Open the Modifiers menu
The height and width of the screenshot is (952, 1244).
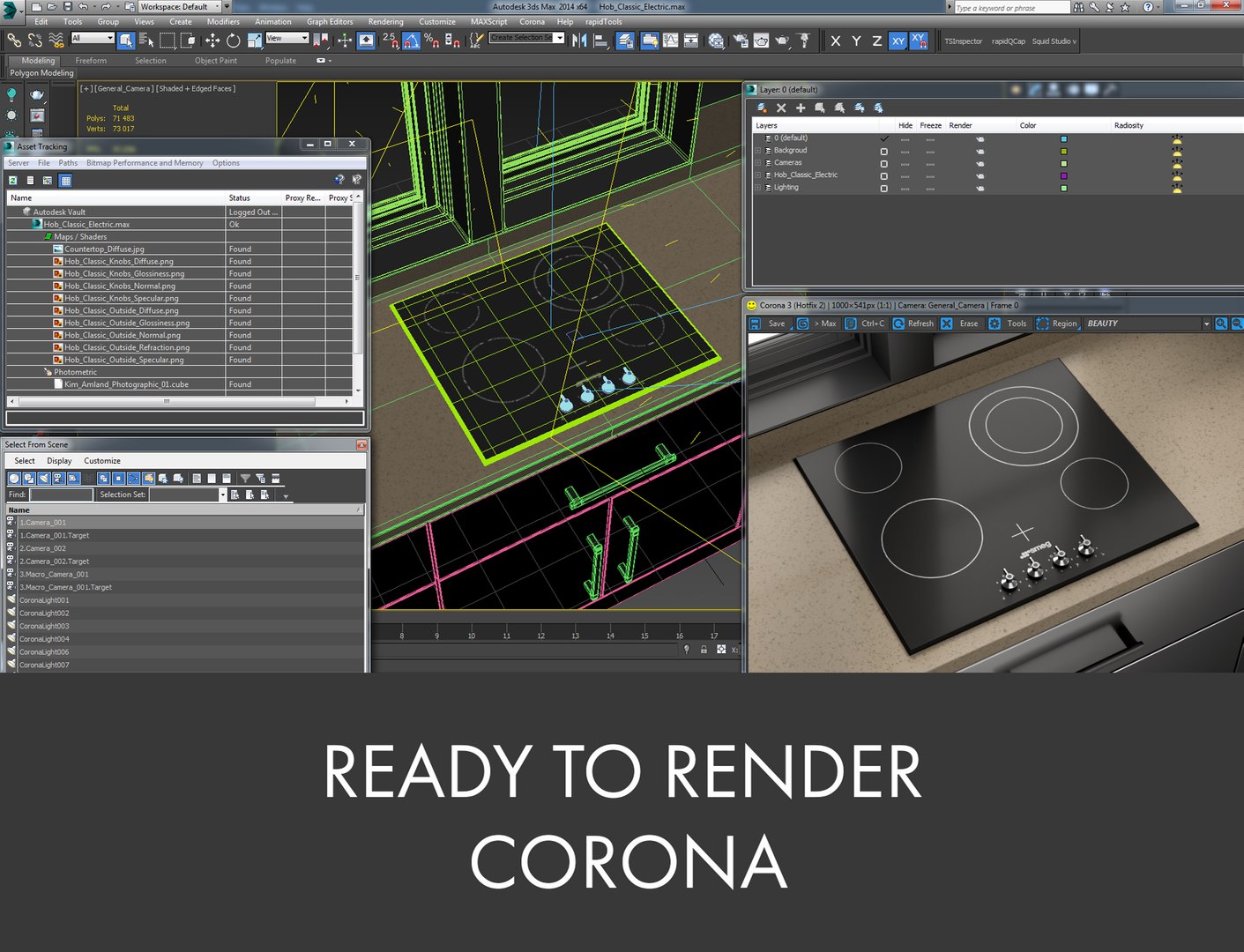[223, 22]
